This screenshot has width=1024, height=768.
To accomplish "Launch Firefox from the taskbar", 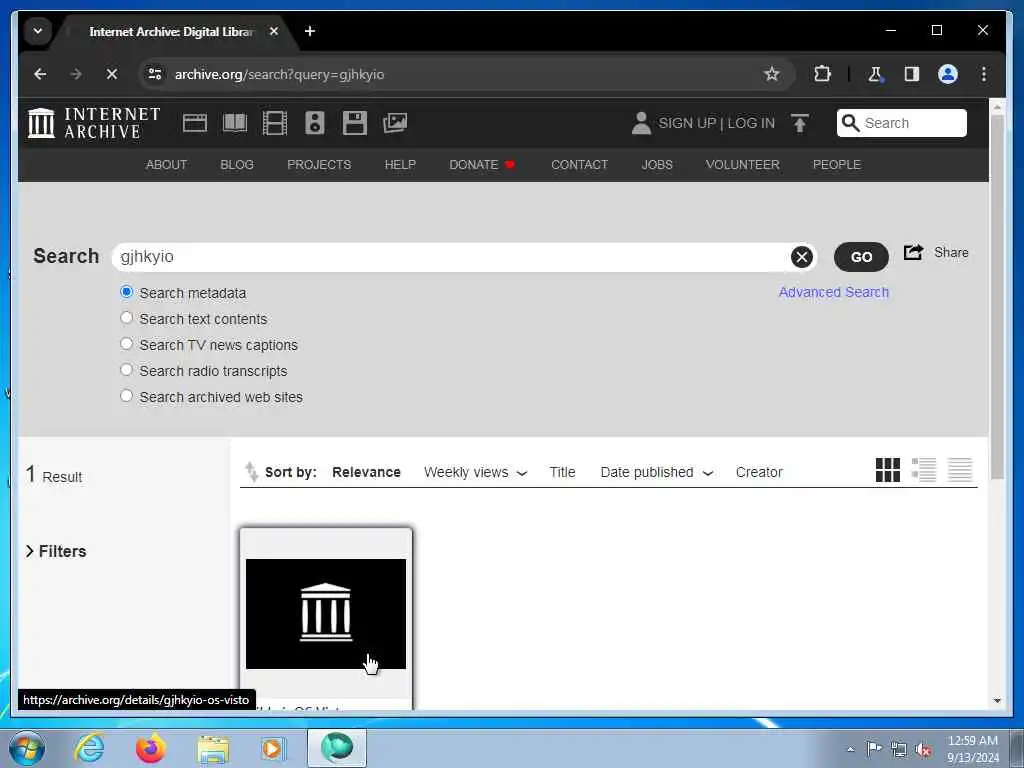I will (x=150, y=748).
